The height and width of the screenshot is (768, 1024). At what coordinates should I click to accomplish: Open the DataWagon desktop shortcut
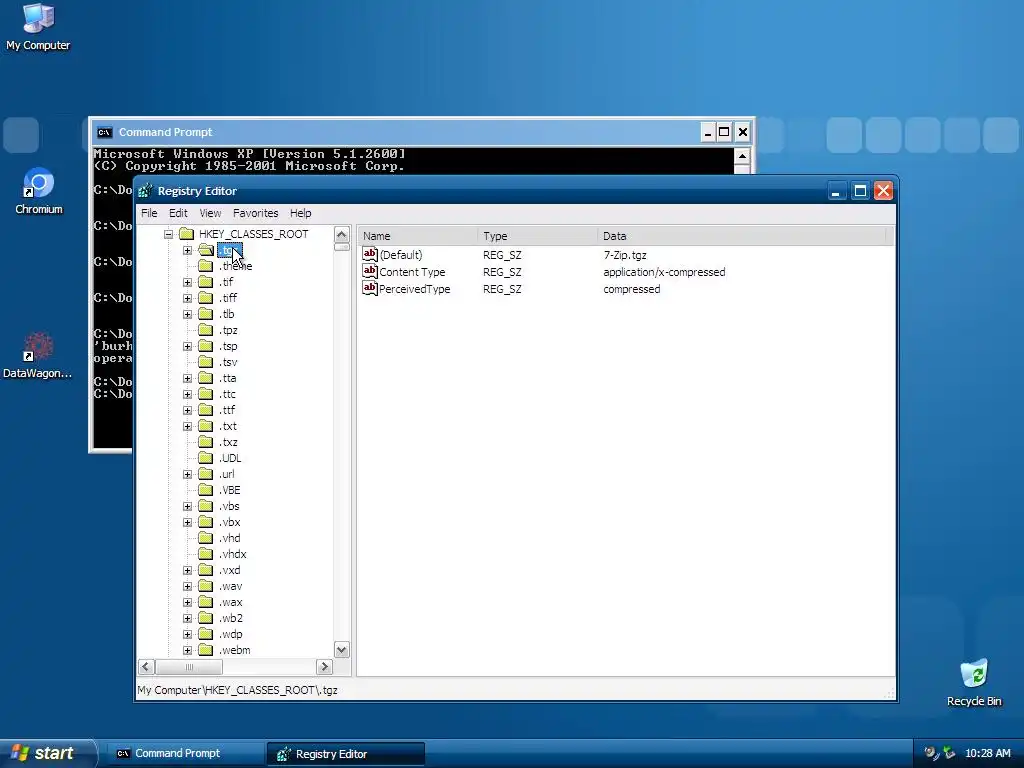tap(38, 356)
